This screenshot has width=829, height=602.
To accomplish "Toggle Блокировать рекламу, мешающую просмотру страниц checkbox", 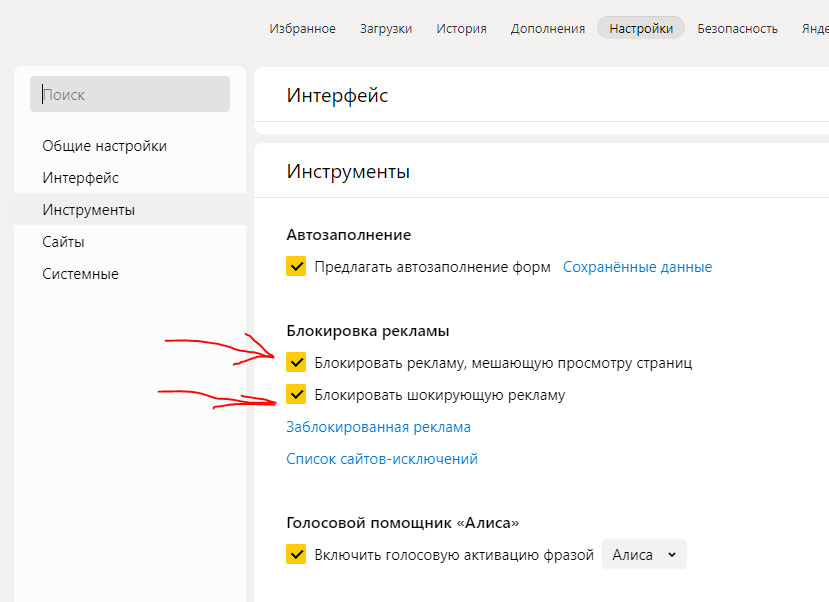I will pos(296,363).
